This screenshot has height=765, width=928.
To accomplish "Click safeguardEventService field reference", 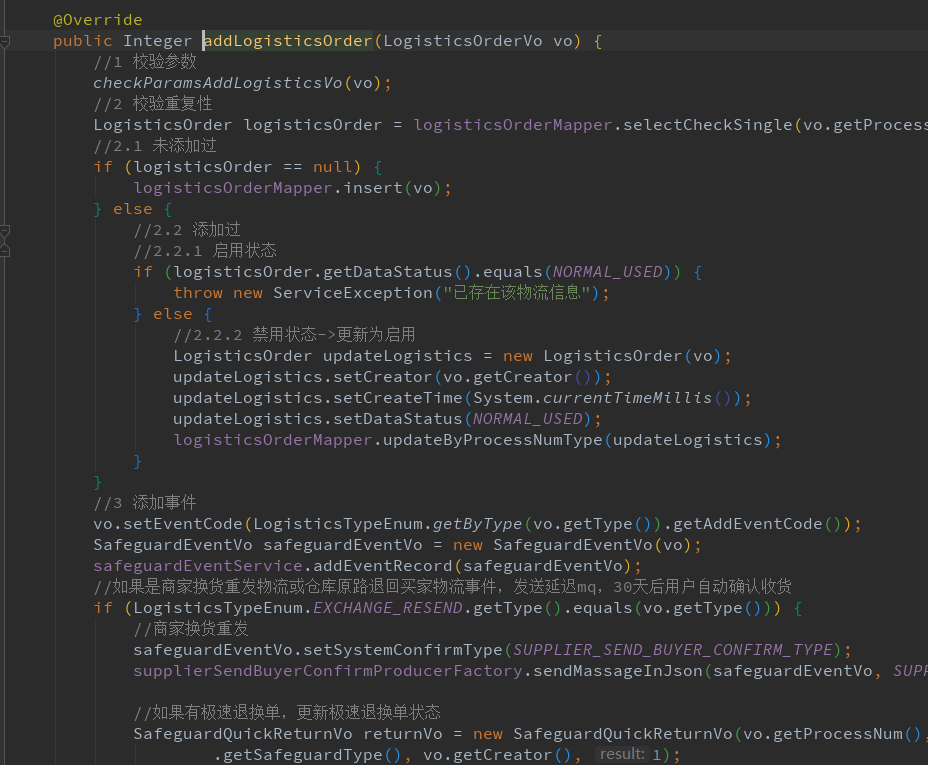I will click(x=198, y=566).
